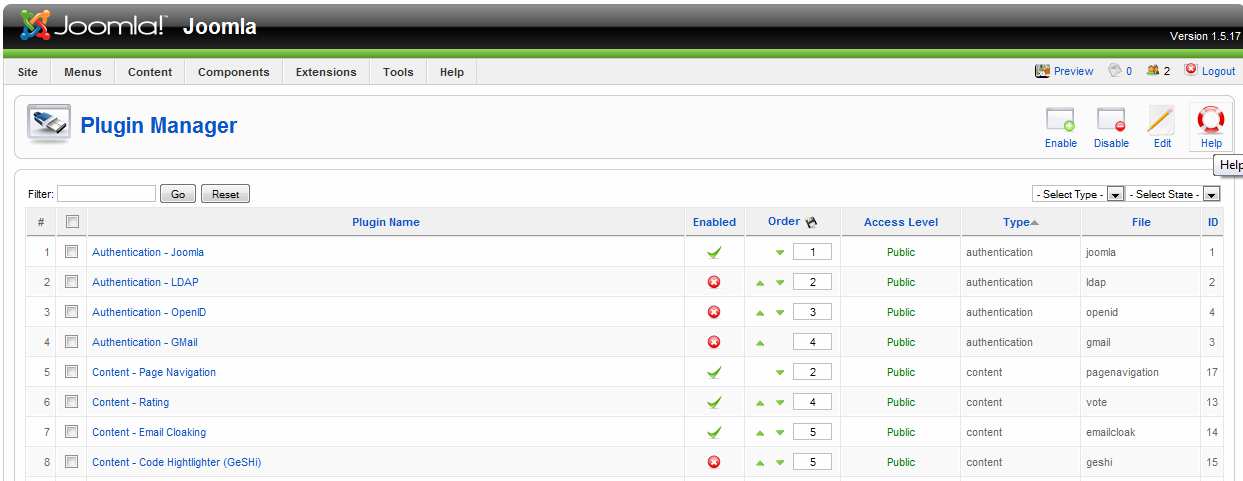This screenshot has width=1243, height=481.
Task: Sort by Access Level column header
Action: pyautogui.click(x=901, y=222)
